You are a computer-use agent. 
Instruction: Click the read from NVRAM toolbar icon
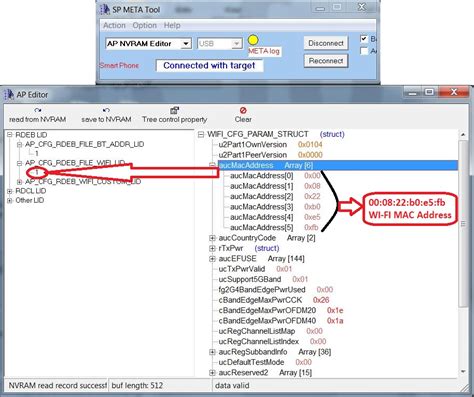[x=38, y=110]
